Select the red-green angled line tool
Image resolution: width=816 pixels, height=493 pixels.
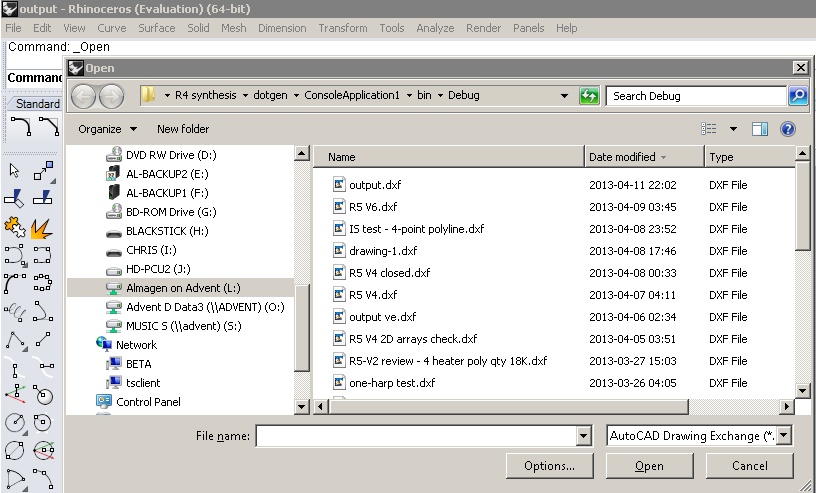click(x=16, y=394)
